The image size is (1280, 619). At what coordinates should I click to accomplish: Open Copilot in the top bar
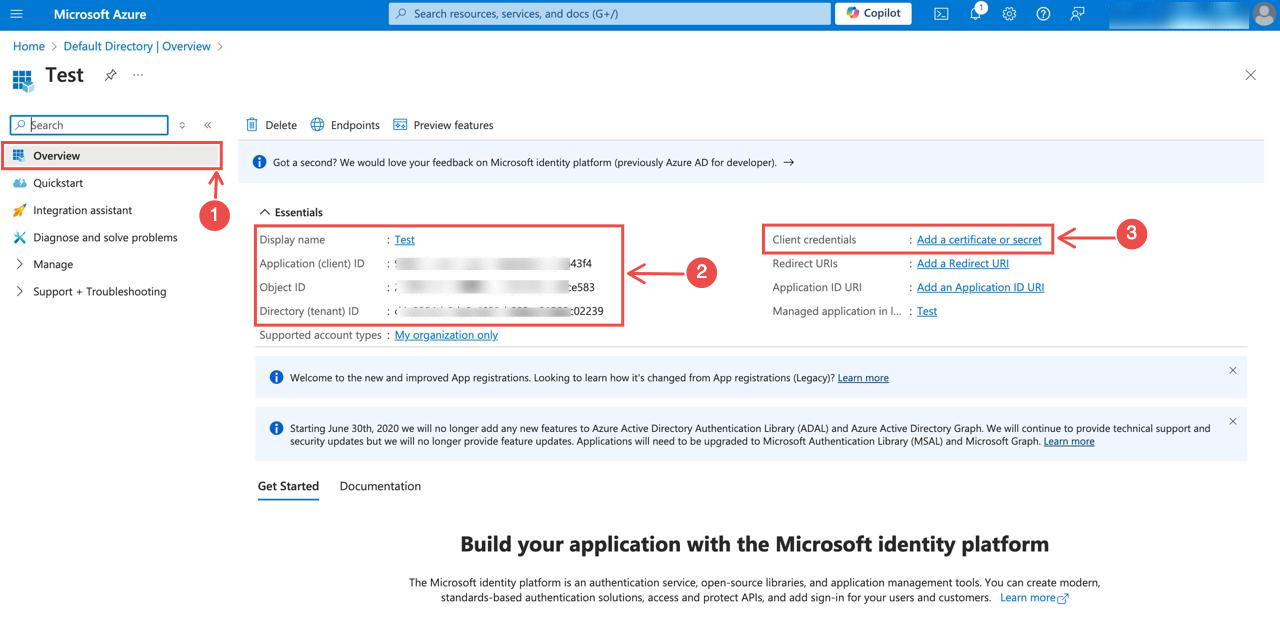[x=872, y=13]
